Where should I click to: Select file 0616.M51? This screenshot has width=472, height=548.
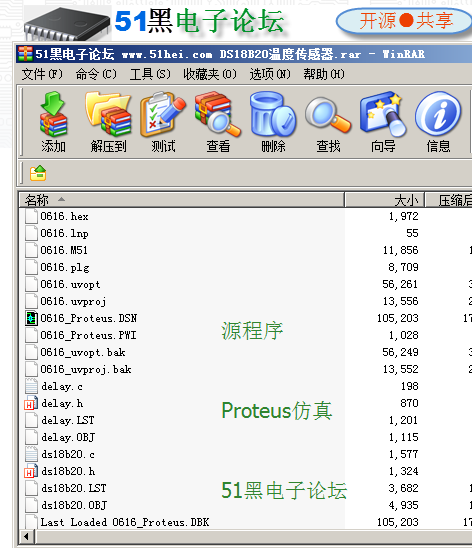[64, 250]
